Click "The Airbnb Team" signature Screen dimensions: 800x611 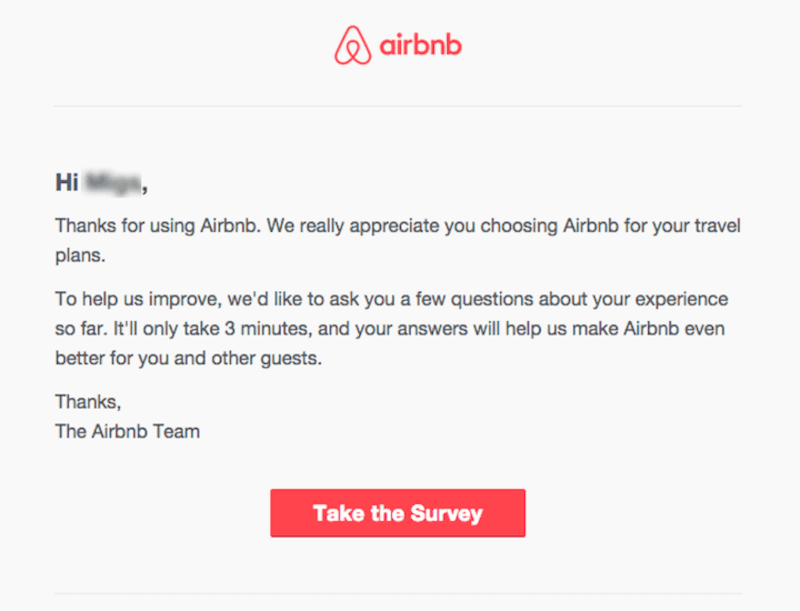[x=127, y=432]
